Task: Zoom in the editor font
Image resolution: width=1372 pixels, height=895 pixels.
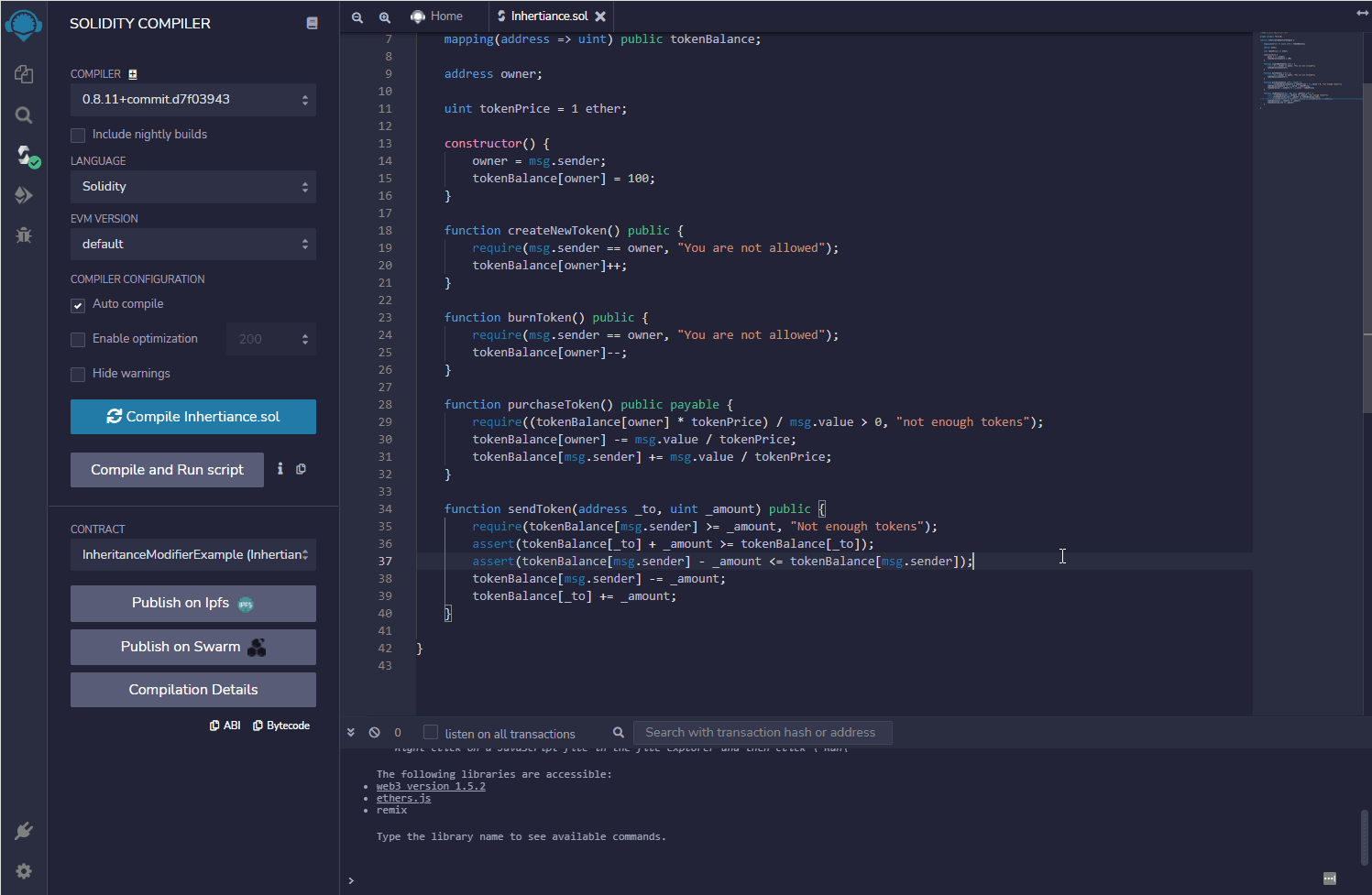Action: [385, 16]
